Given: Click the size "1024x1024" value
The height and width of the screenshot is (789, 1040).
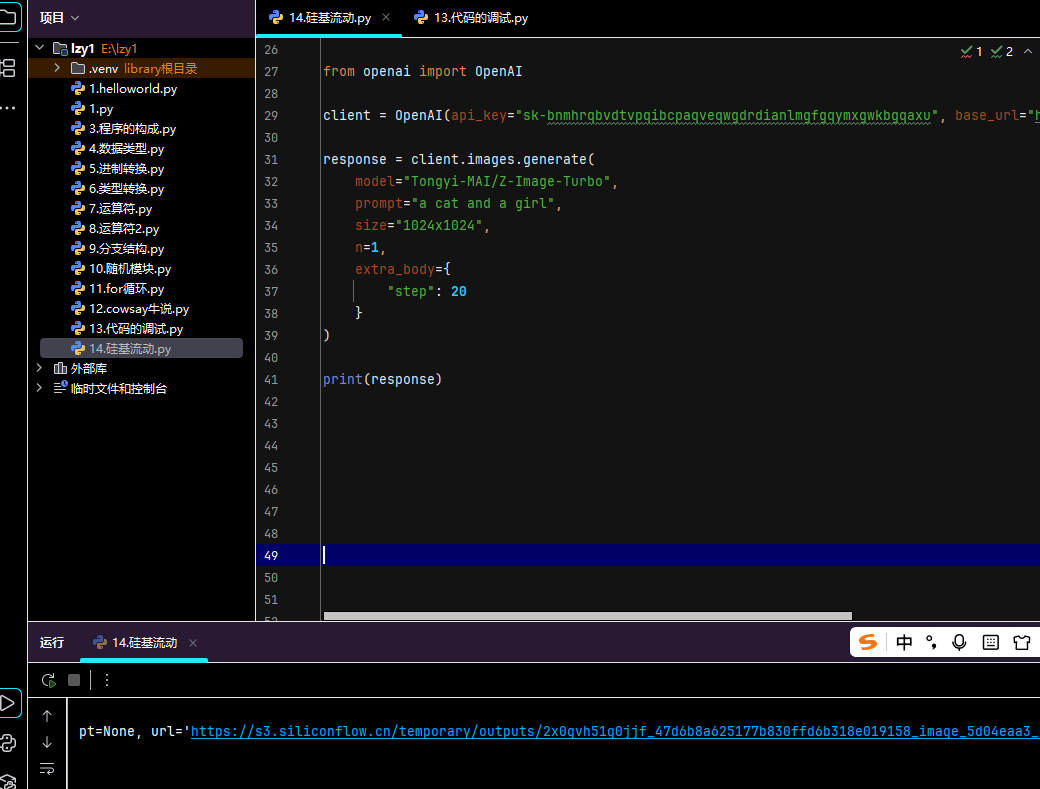Looking at the screenshot, I should point(438,225).
